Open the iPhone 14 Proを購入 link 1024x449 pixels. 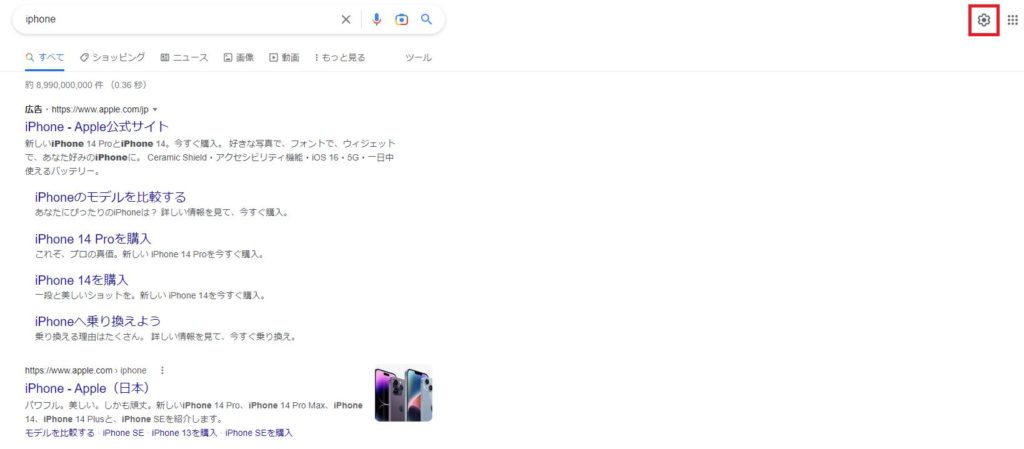click(93, 239)
